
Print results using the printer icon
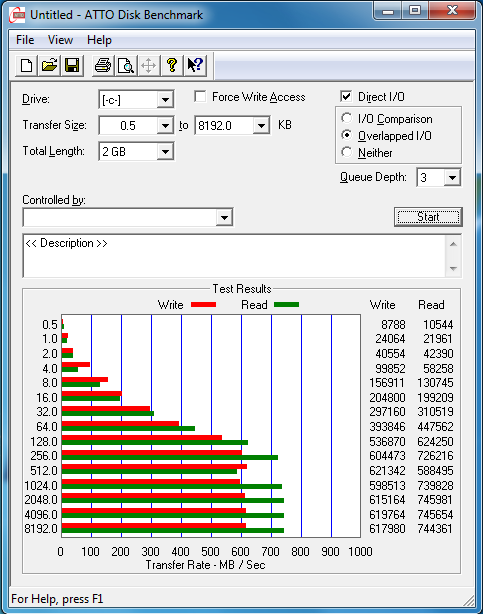tap(103, 65)
